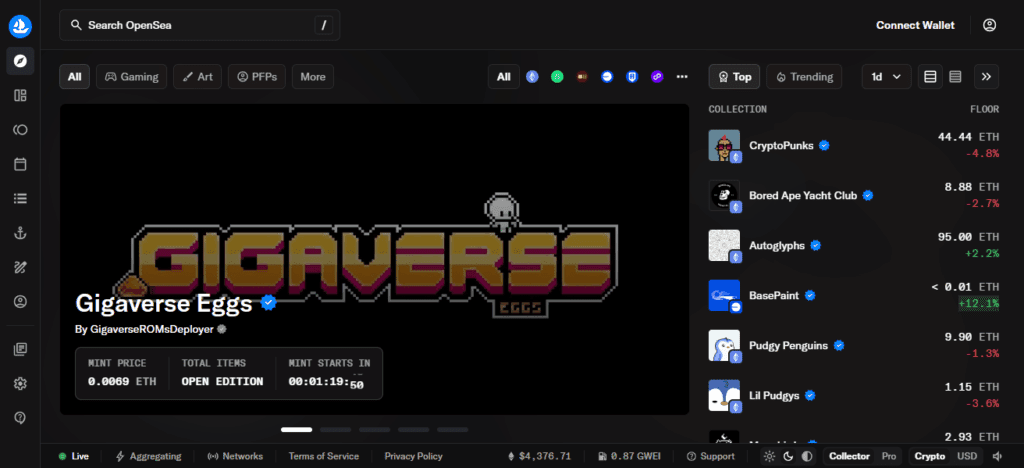Image resolution: width=1024 pixels, height=468 pixels.
Task: Click the anchor icon in left sidebar
Action: click(20, 233)
